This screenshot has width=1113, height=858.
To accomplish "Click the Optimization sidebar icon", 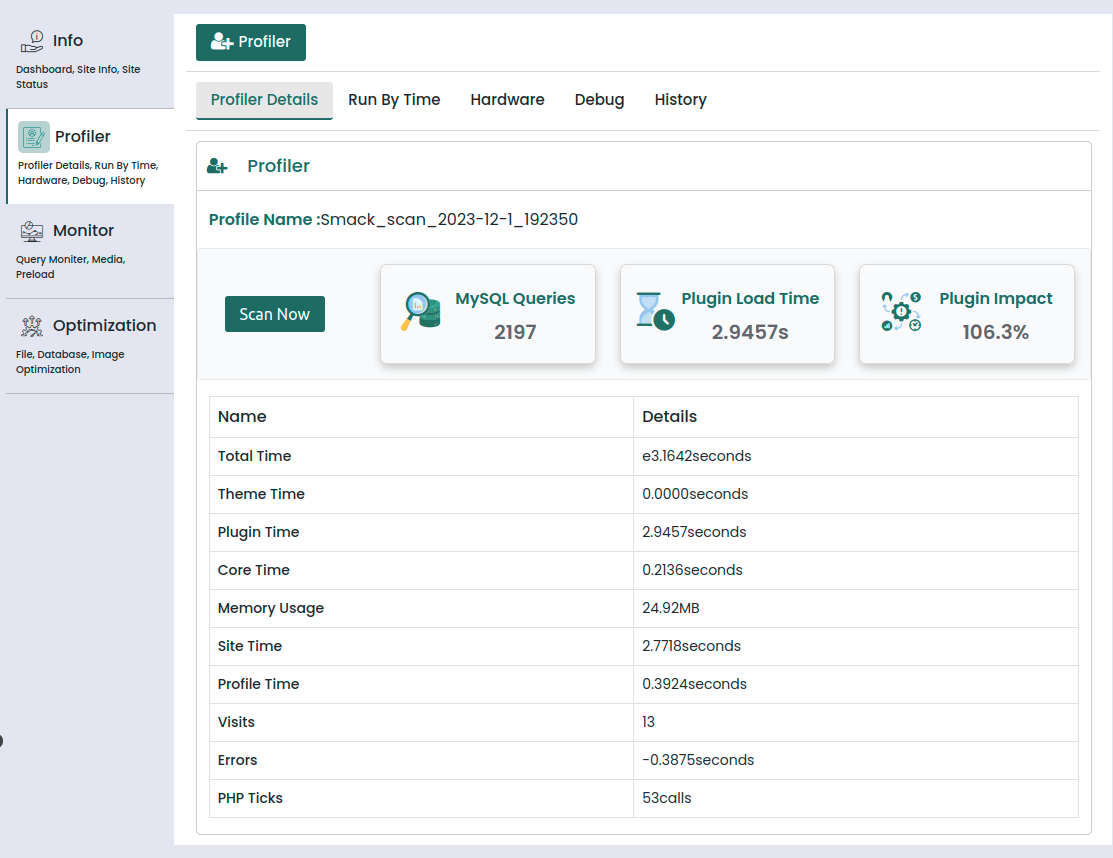I will tap(32, 326).
